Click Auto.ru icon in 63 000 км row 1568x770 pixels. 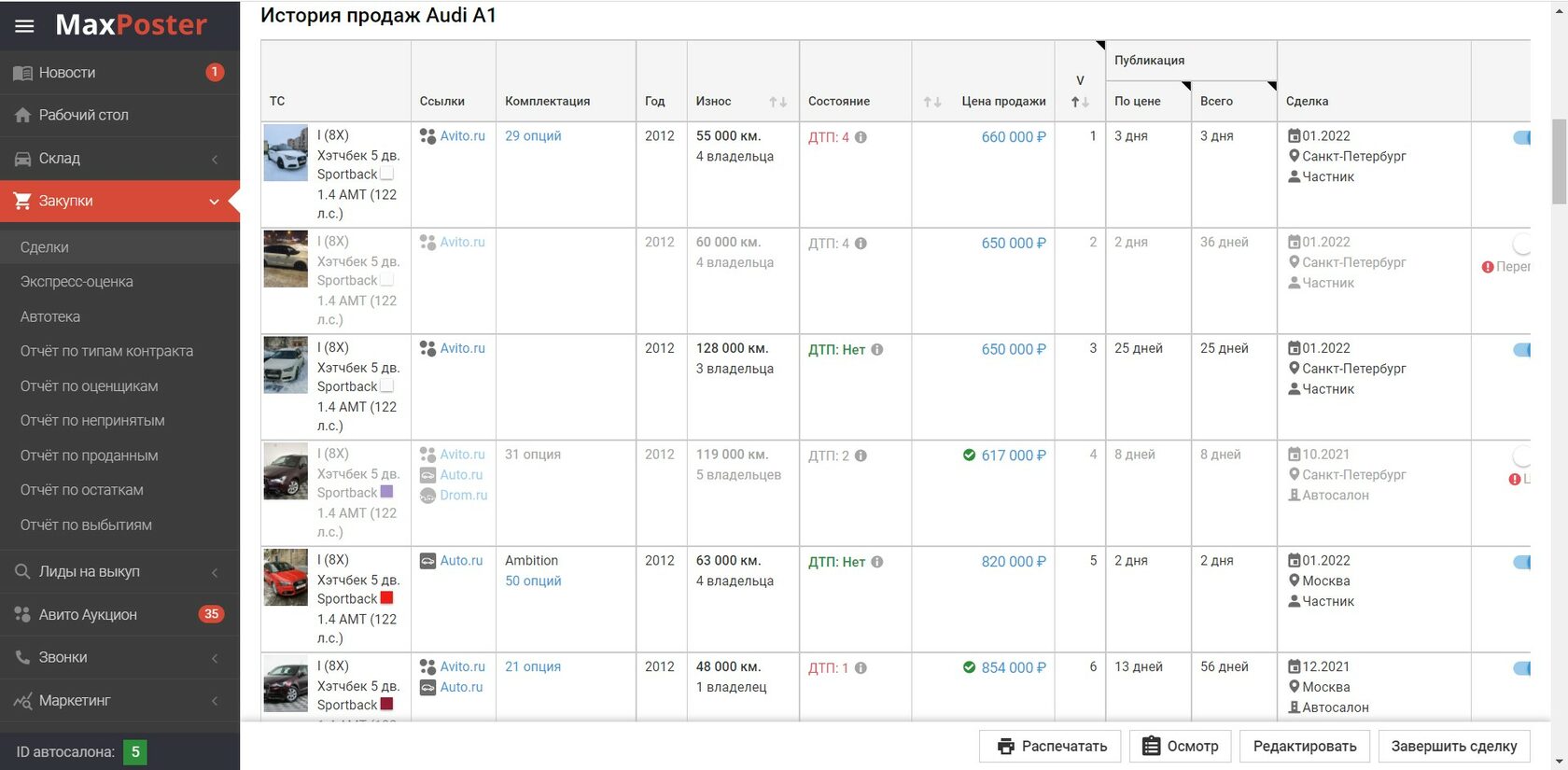tap(427, 561)
